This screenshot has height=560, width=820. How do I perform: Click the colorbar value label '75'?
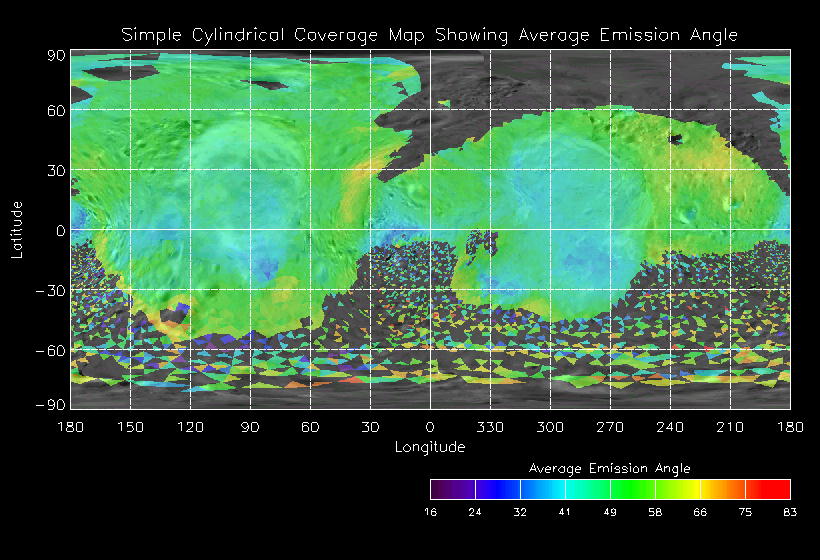(x=745, y=512)
